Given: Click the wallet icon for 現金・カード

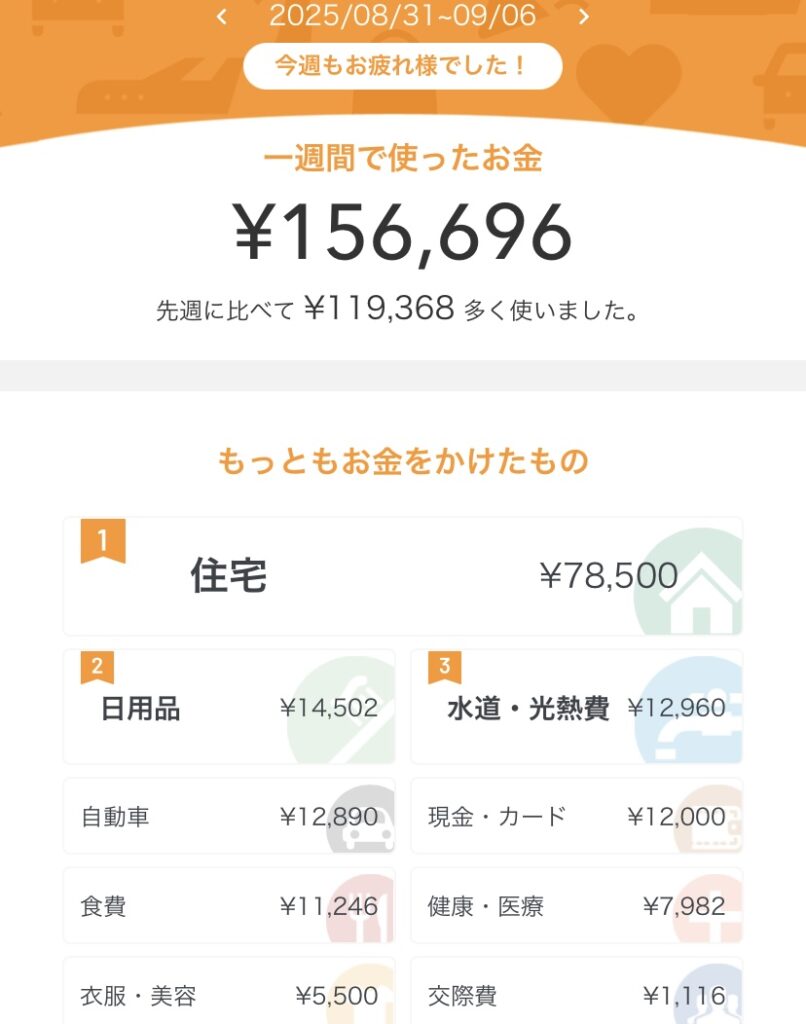Looking at the screenshot, I should [710, 826].
